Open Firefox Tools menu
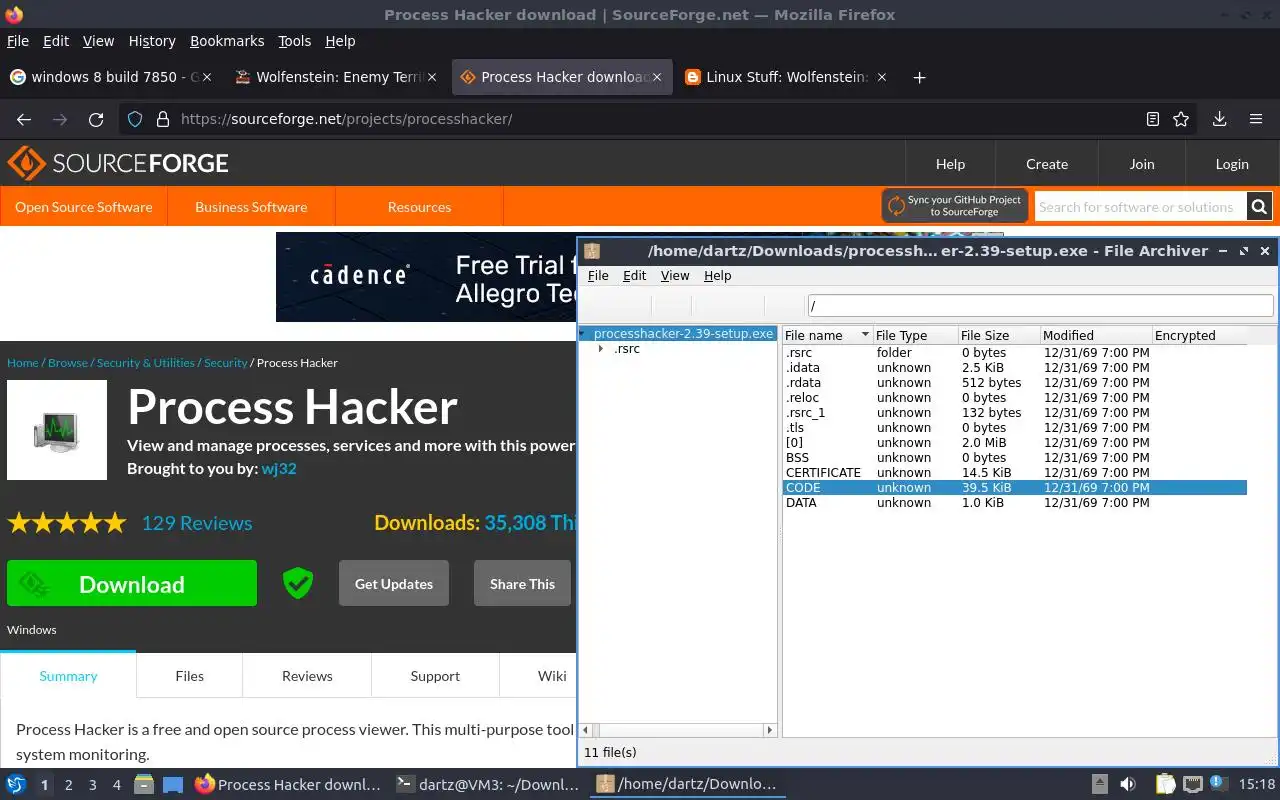Image resolution: width=1280 pixels, height=800 pixels. (x=294, y=41)
